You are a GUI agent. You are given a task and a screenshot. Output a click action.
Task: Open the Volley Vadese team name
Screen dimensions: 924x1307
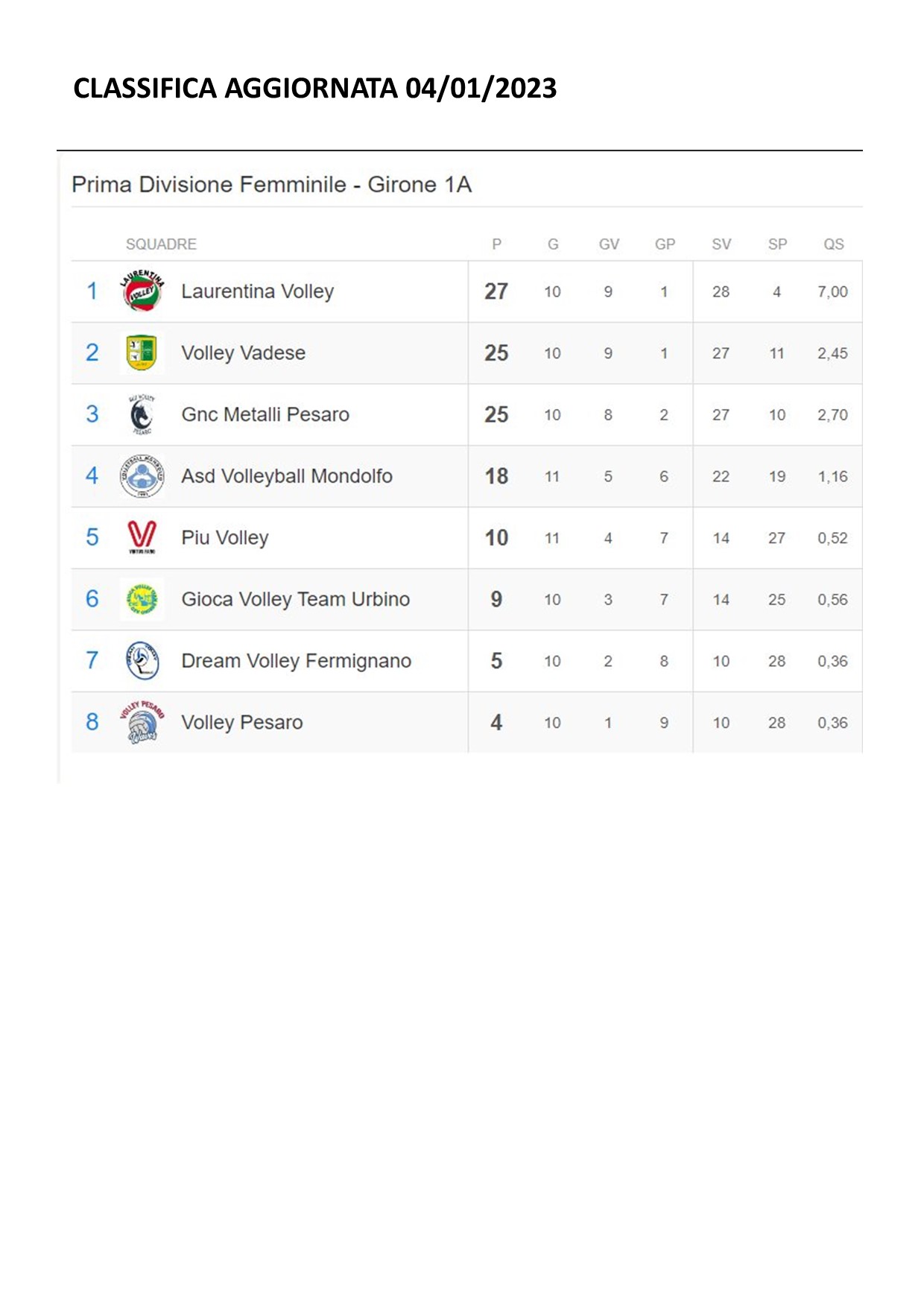pos(243,353)
